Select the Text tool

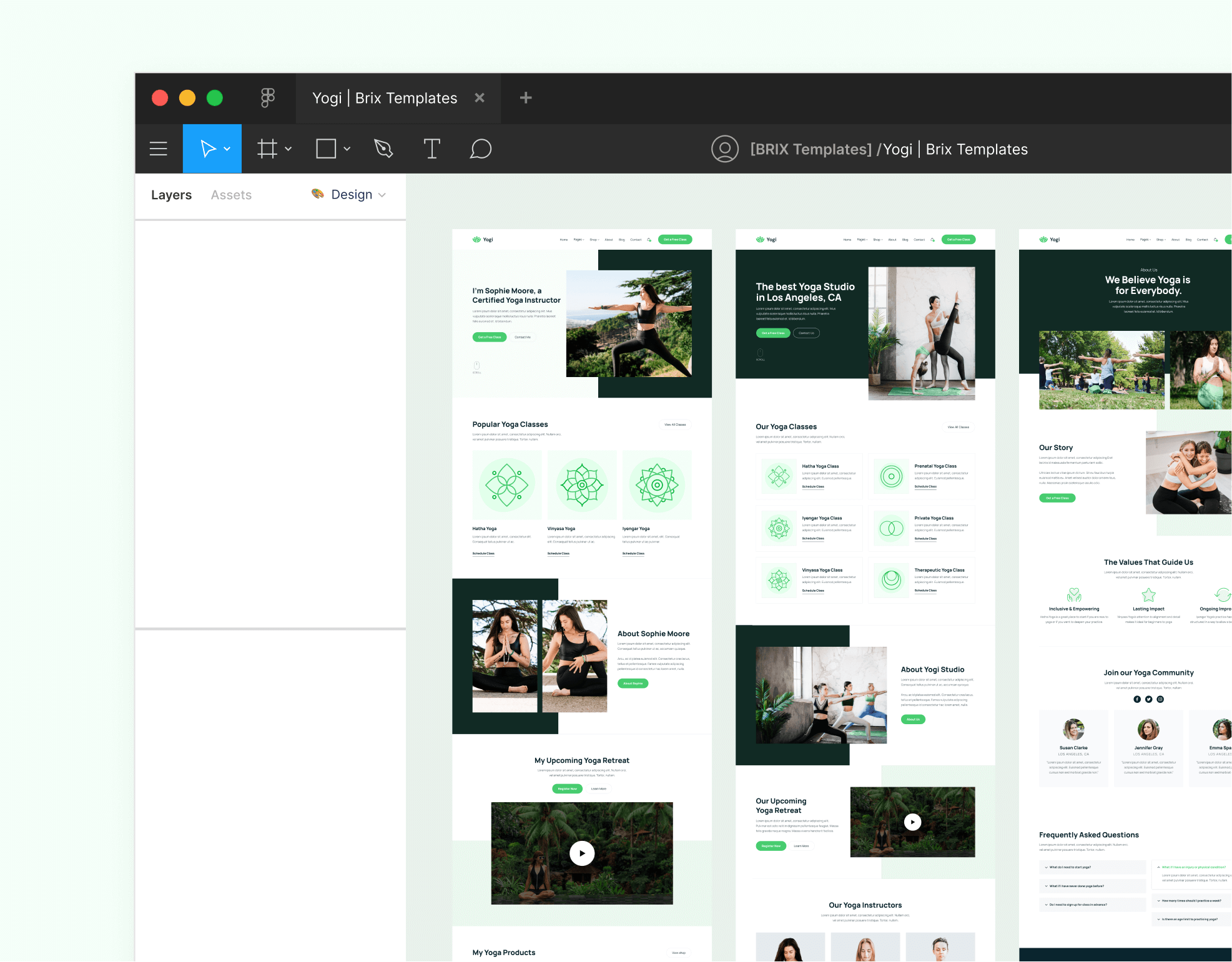point(431,149)
